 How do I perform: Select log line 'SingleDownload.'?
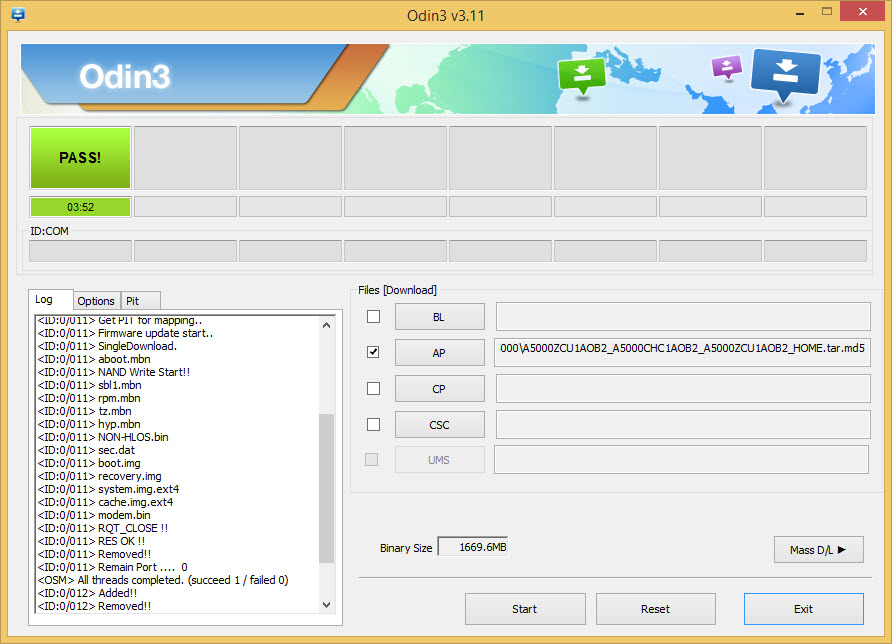tap(108, 346)
